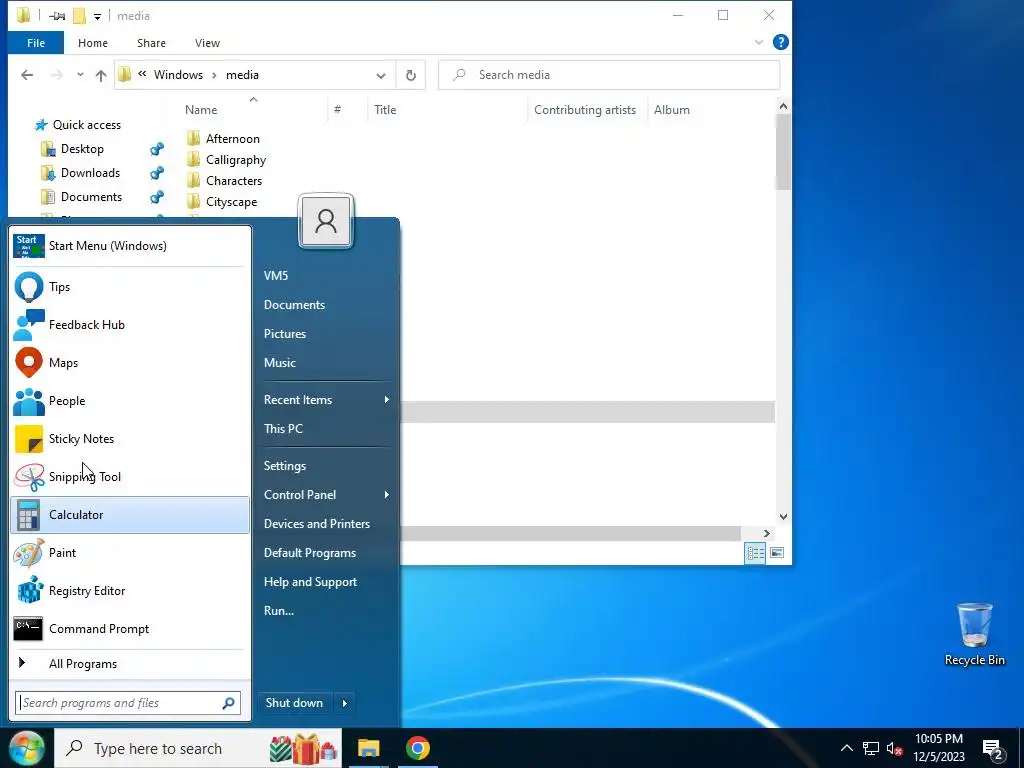Click the search magnifier in Start menu
The image size is (1024, 768).
229,703
